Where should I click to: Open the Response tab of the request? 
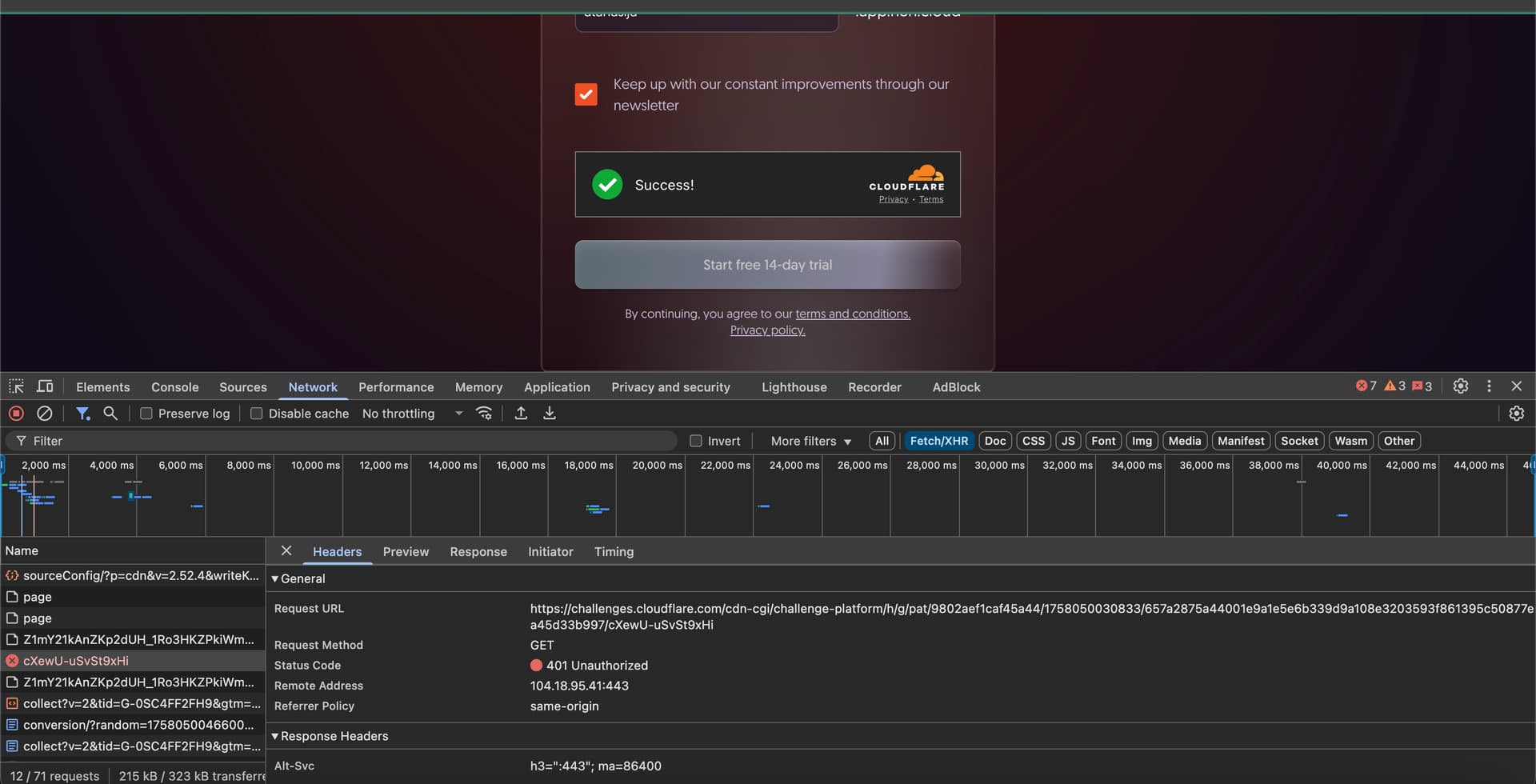[x=478, y=552]
